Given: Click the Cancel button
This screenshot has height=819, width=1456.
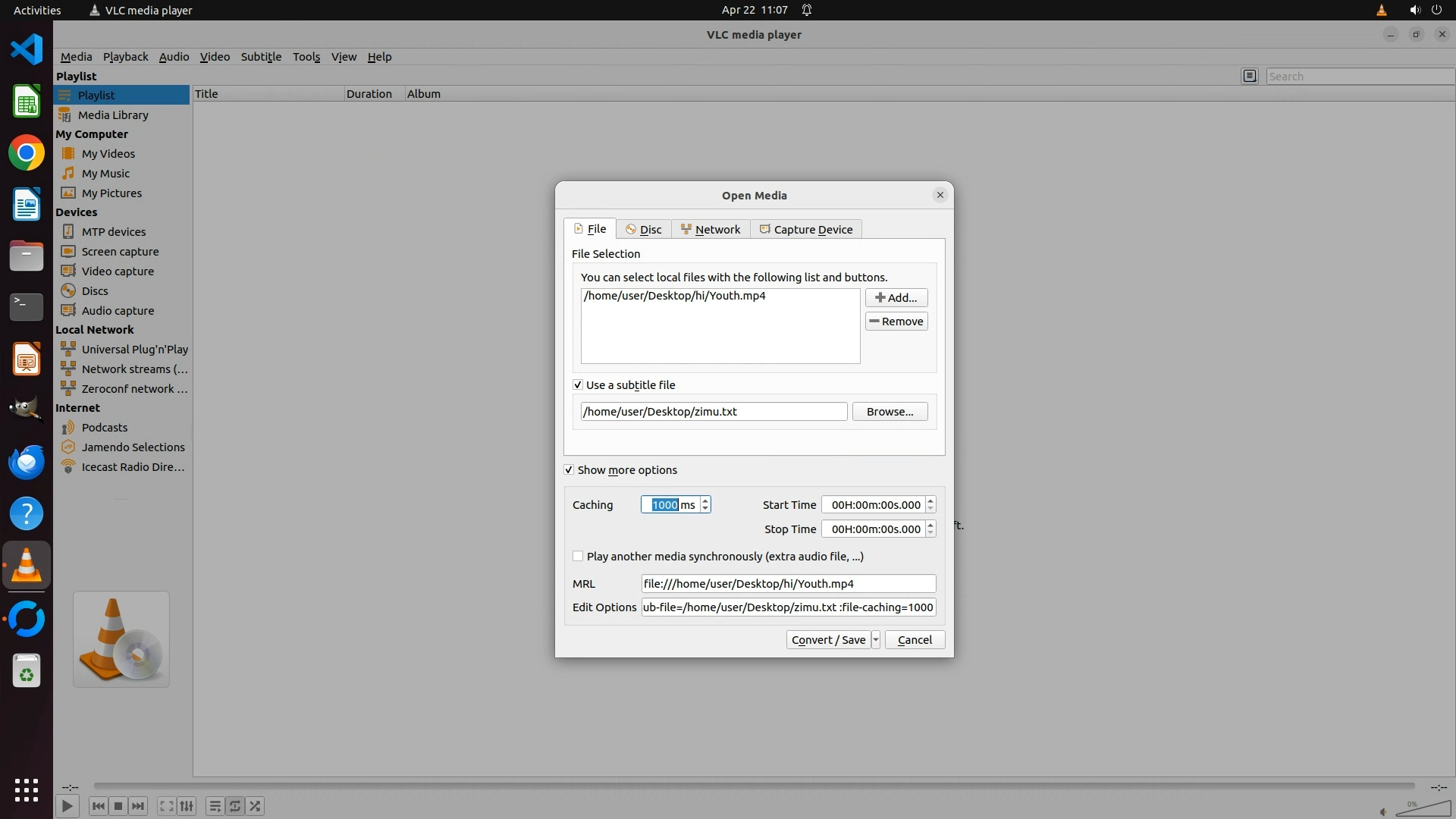Looking at the screenshot, I should coord(915,639).
